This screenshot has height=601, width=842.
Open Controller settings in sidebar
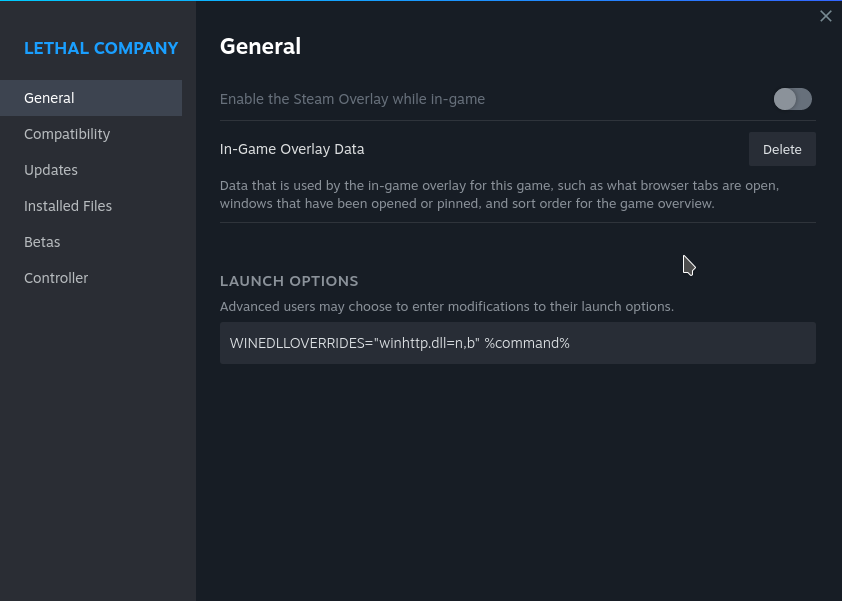(x=56, y=278)
